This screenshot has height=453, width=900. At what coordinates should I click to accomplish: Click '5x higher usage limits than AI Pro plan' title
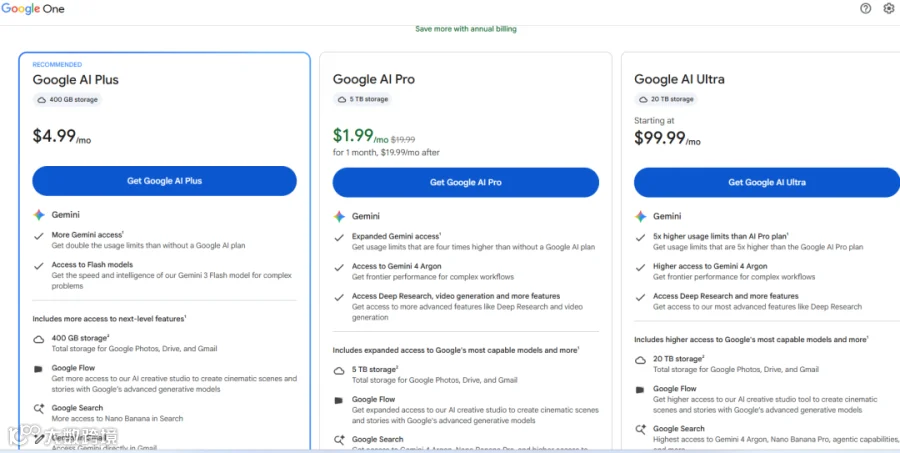(720, 236)
